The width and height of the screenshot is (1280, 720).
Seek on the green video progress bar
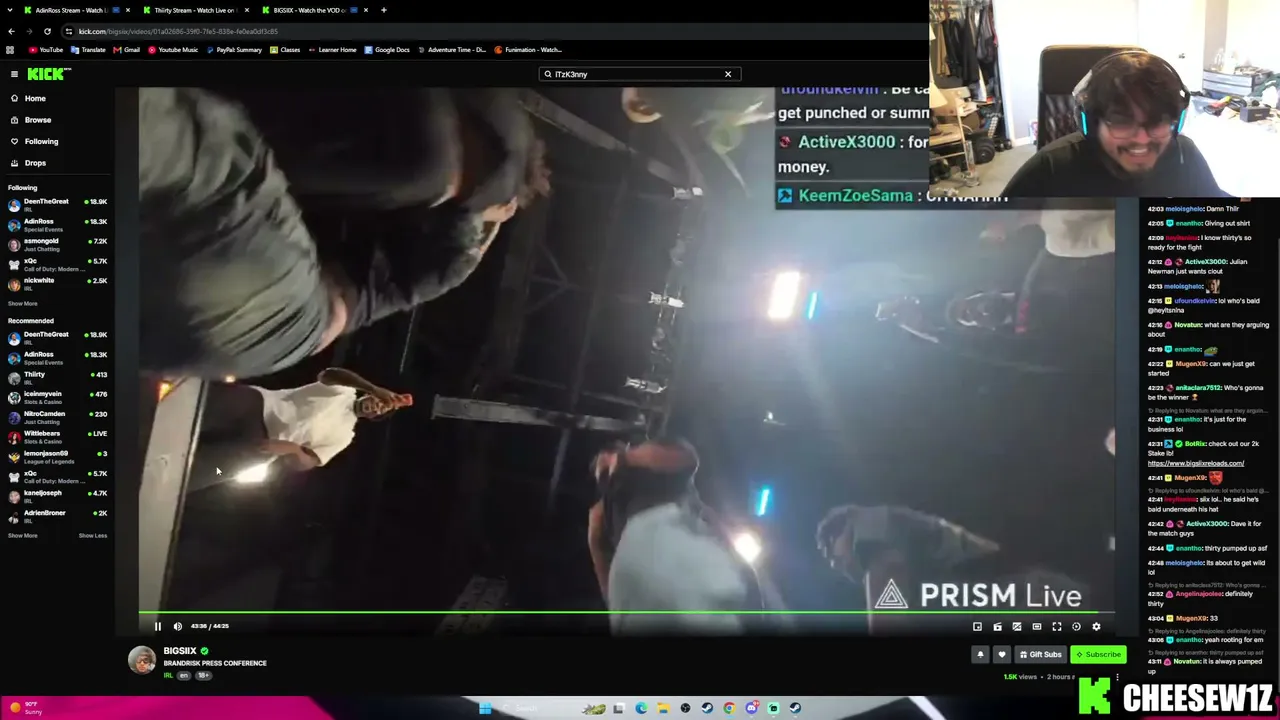626,612
